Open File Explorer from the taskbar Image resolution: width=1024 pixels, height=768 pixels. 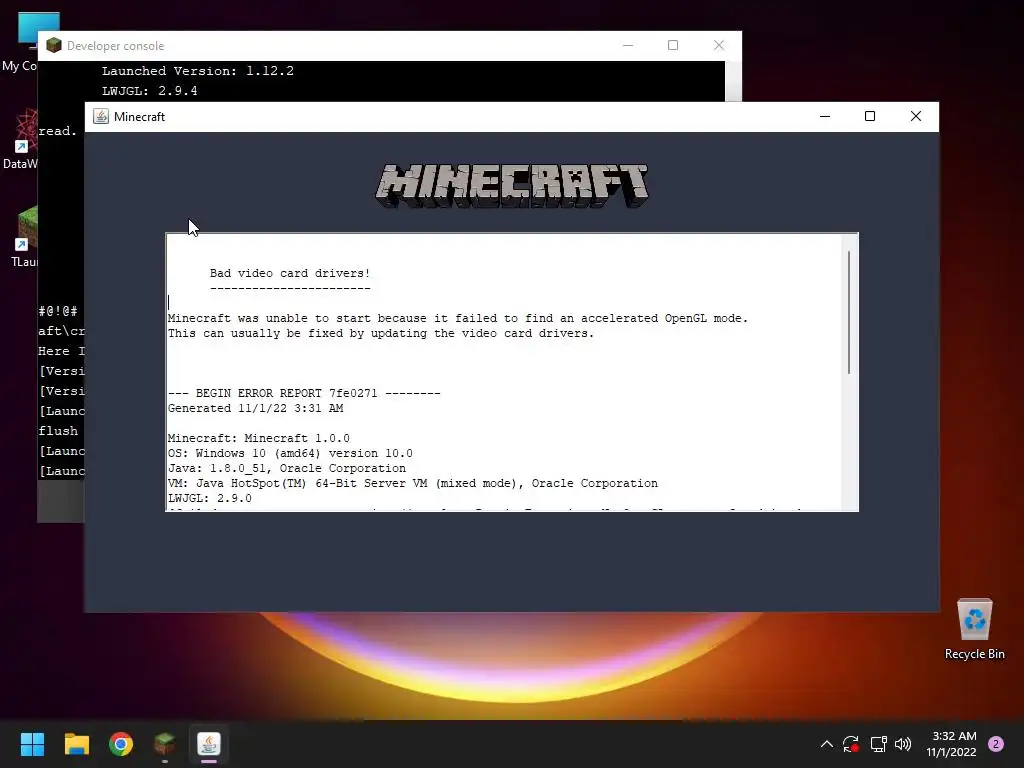coord(76,744)
